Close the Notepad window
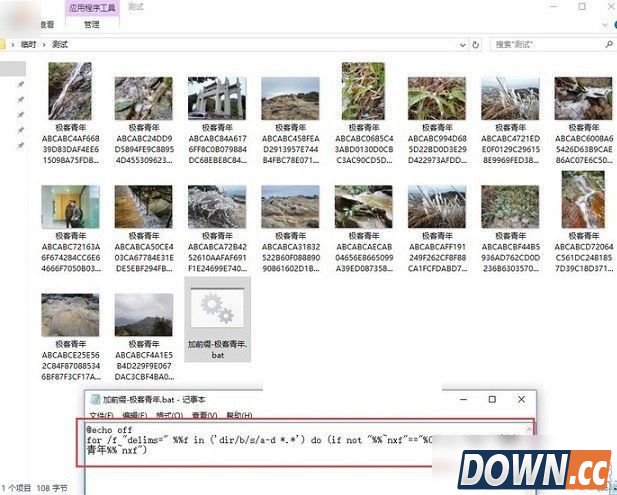Image resolution: width=617 pixels, height=495 pixels. pyautogui.click(x=521, y=399)
